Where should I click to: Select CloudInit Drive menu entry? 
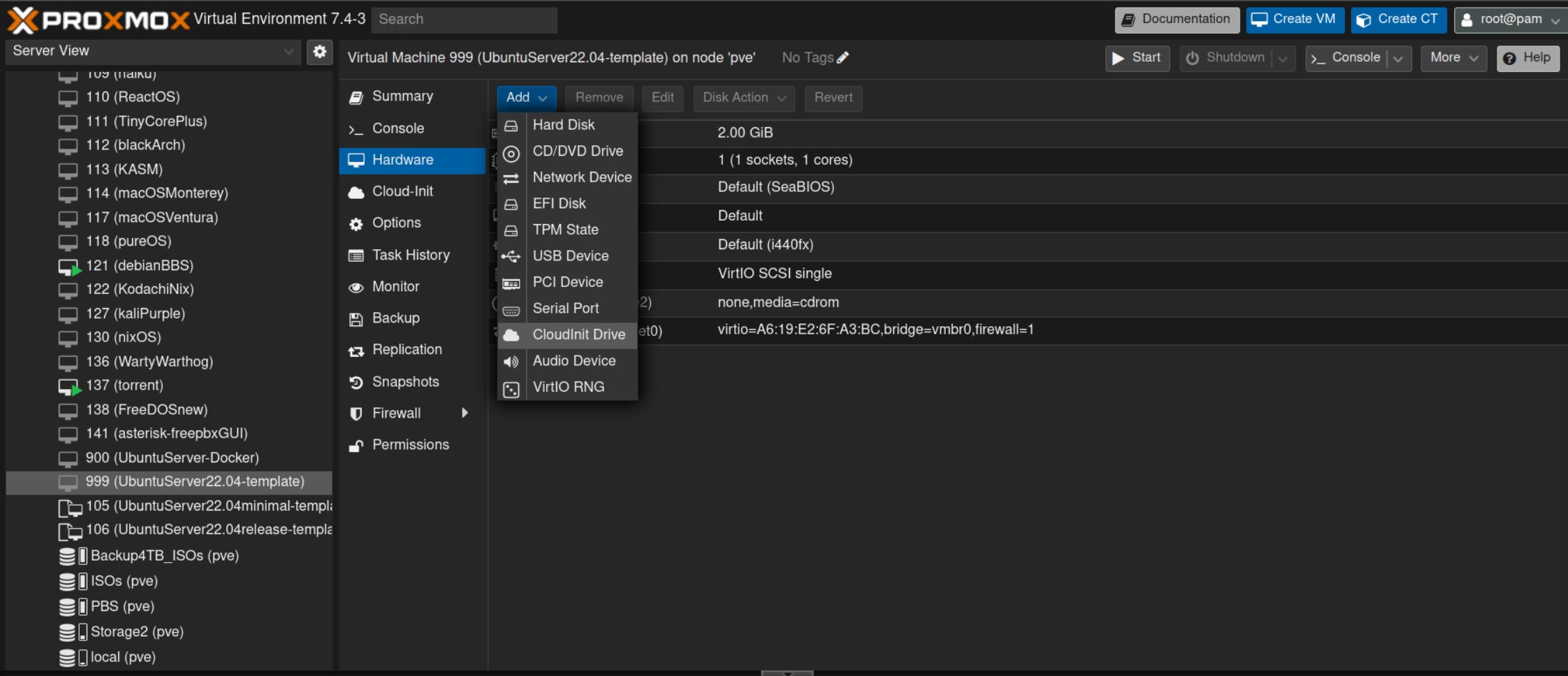pyautogui.click(x=568, y=335)
